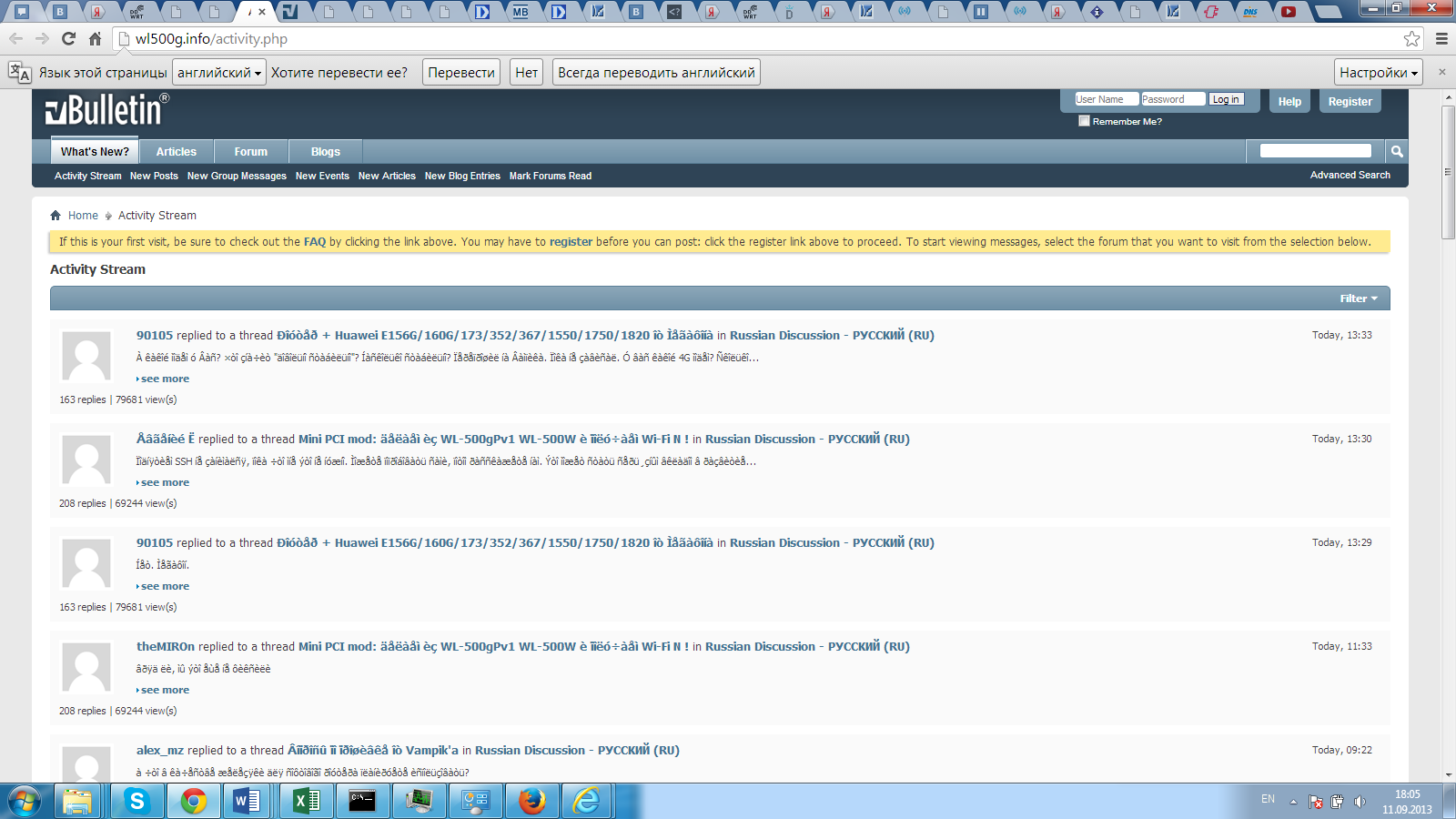This screenshot has width=1456, height=819.
Task: Click the browser forward arrow
Action: click(x=42, y=39)
